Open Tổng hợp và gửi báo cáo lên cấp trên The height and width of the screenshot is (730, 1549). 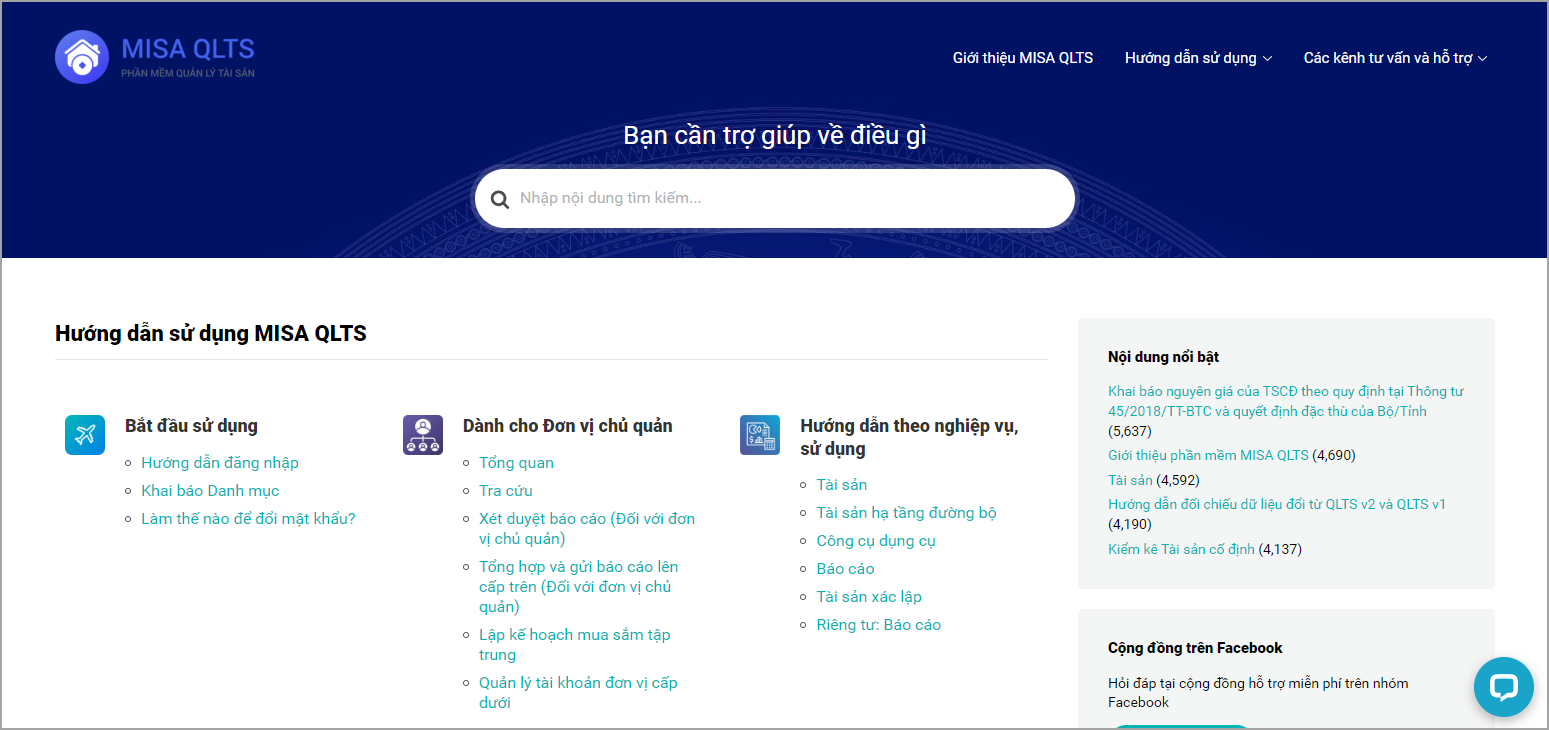pyautogui.click(x=579, y=587)
